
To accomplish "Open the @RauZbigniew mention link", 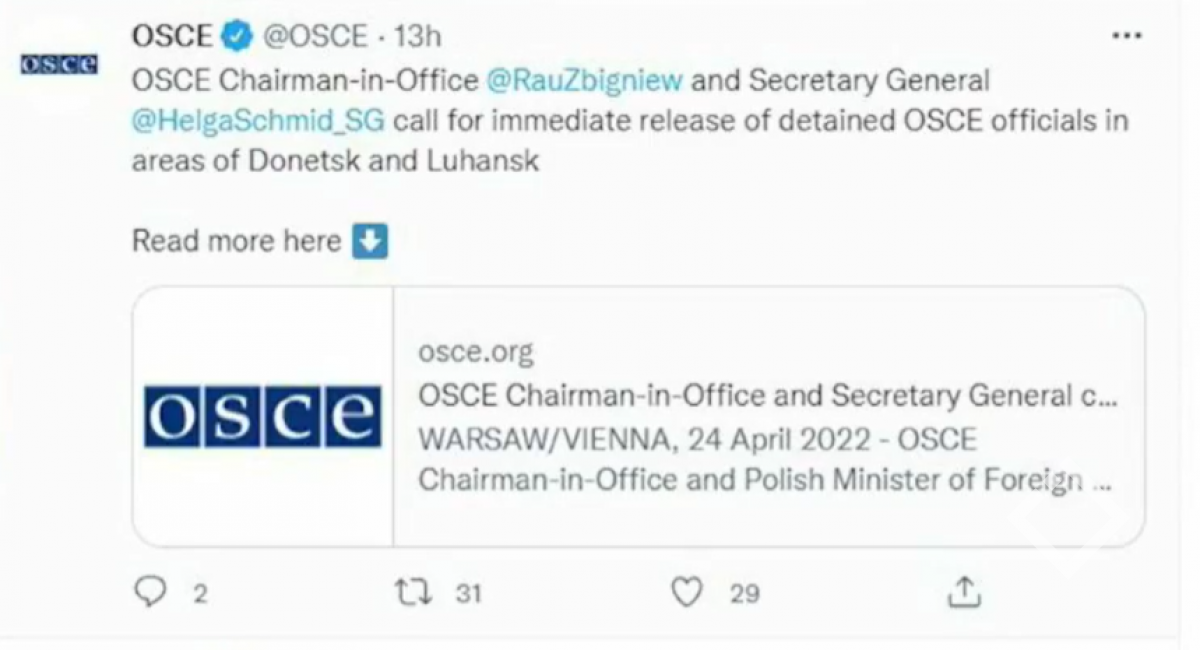I will [584, 80].
